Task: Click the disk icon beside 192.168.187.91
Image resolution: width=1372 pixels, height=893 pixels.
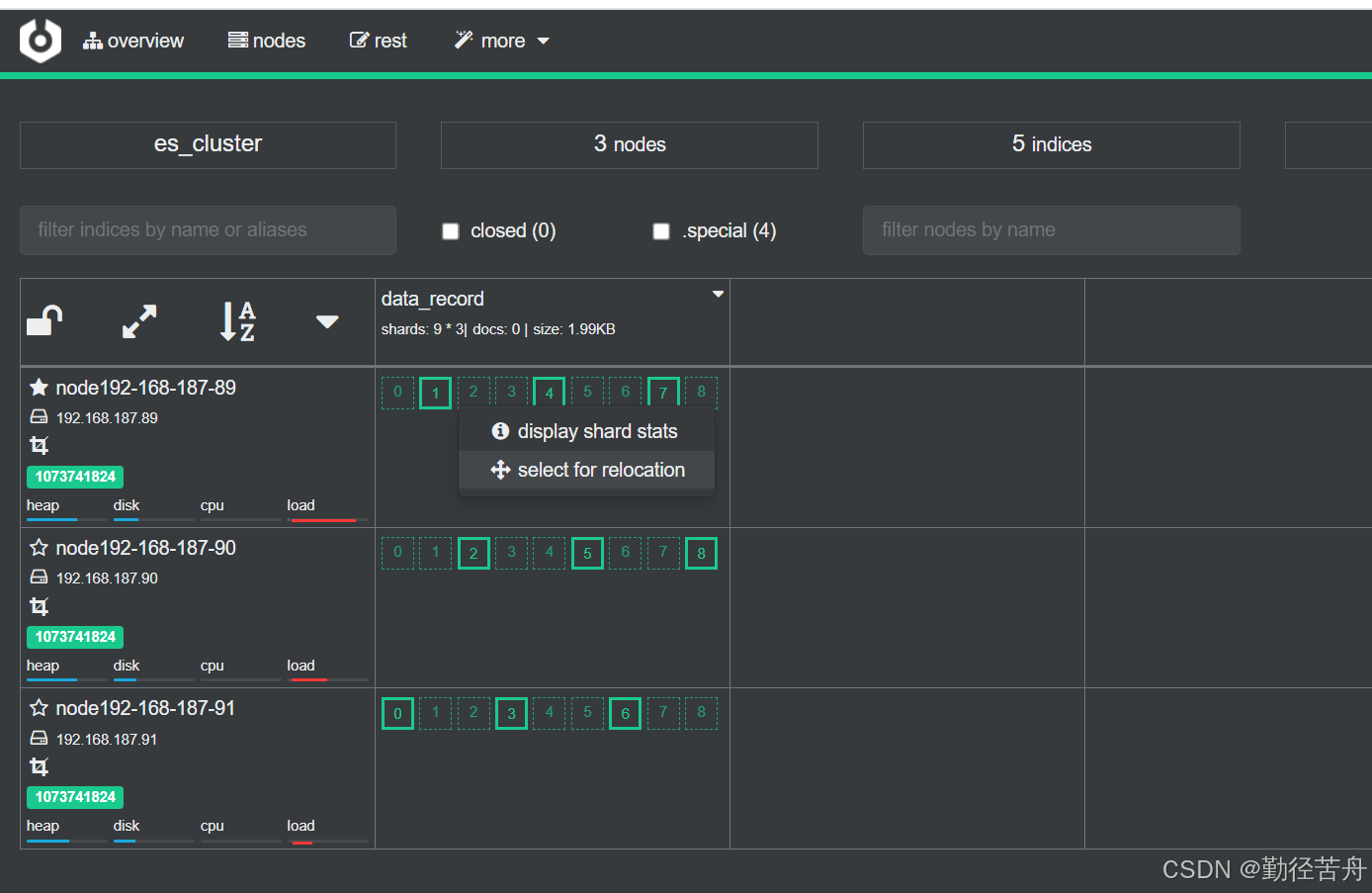Action: click(x=39, y=738)
